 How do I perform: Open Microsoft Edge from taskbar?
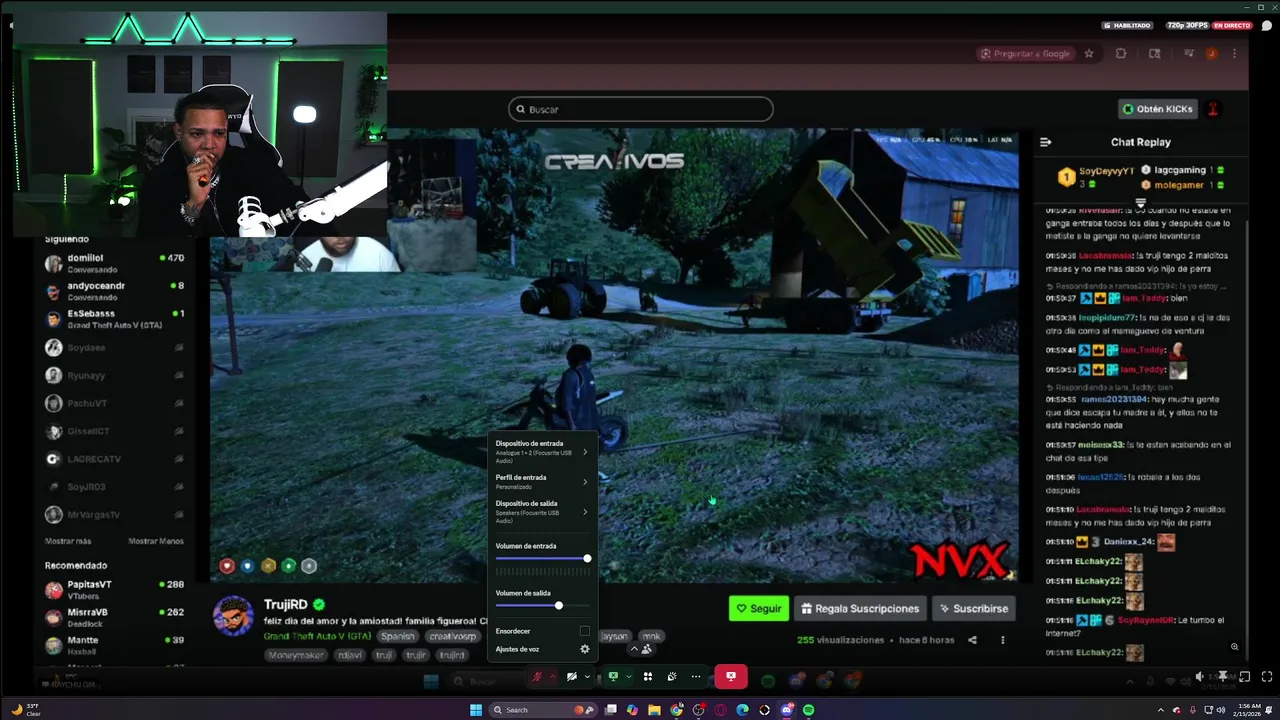742,710
